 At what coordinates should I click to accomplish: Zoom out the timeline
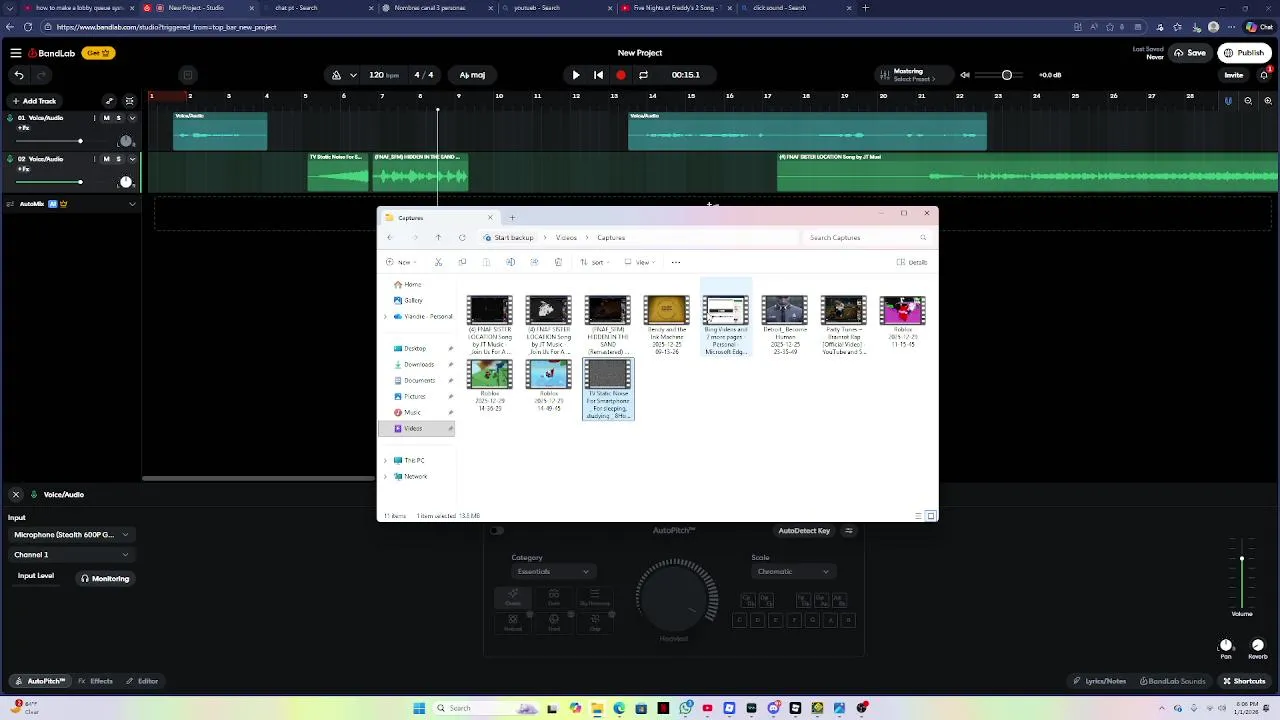1248,101
